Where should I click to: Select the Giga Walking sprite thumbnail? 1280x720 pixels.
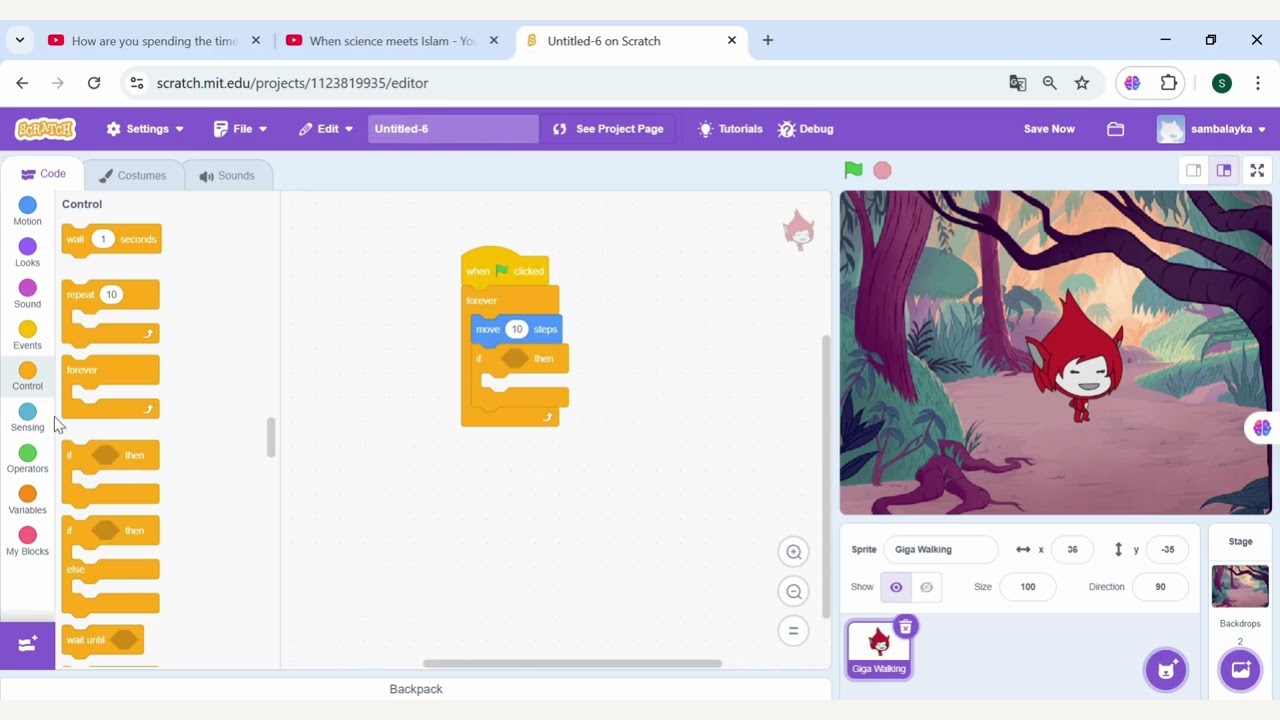click(879, 649)
